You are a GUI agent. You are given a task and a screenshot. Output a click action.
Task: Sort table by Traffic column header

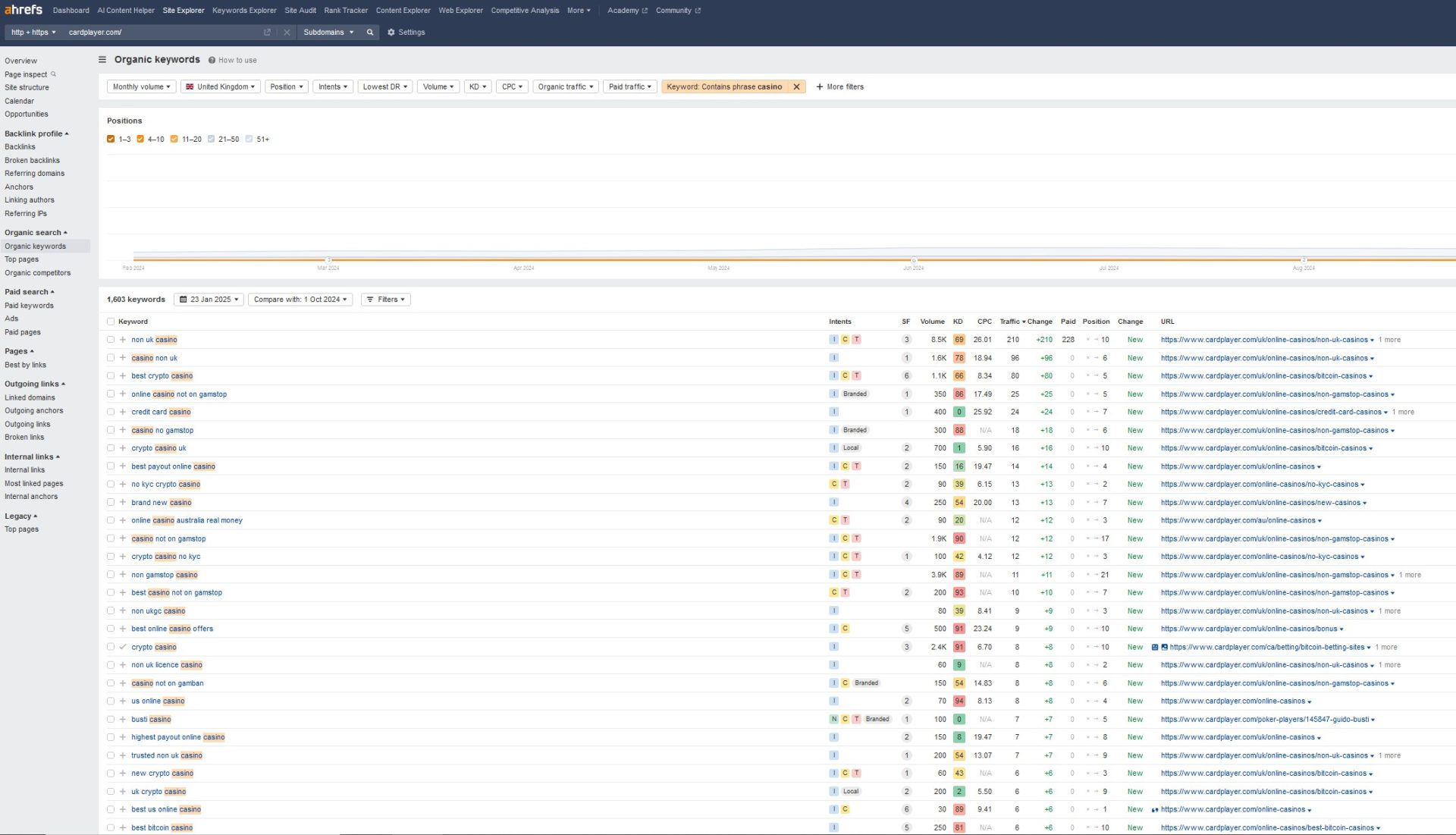[x=1012, y=322]
